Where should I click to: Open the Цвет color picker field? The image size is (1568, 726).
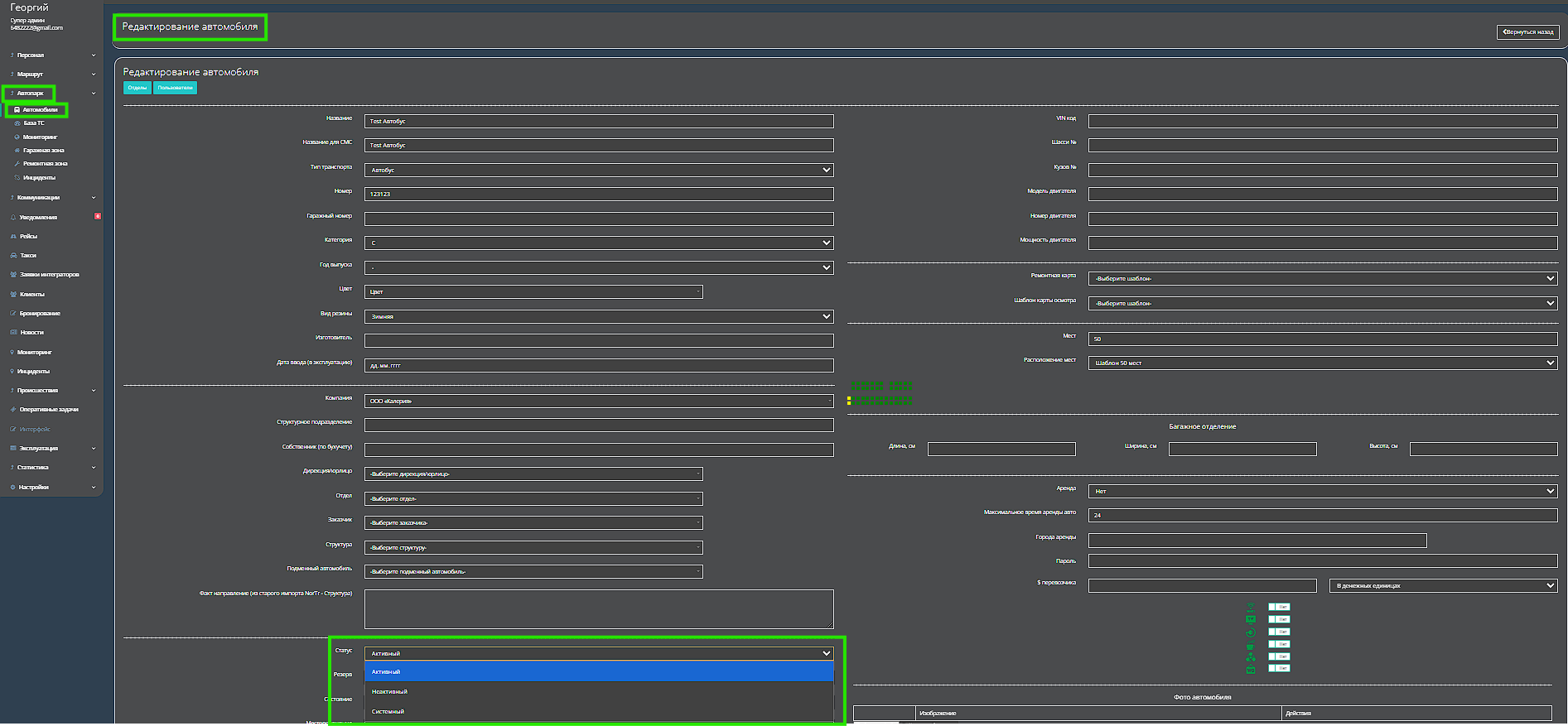[x=533, y=291]
